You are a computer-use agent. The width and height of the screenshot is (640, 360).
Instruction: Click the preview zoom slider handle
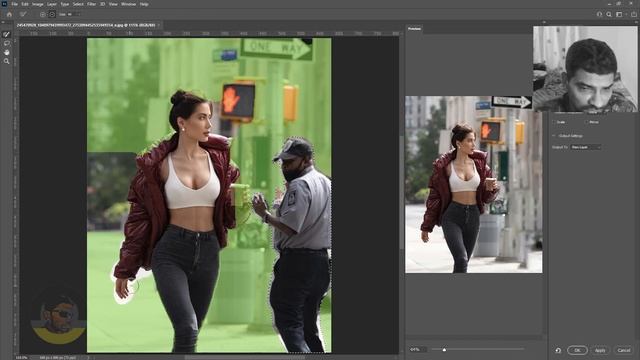coord(444,349)
